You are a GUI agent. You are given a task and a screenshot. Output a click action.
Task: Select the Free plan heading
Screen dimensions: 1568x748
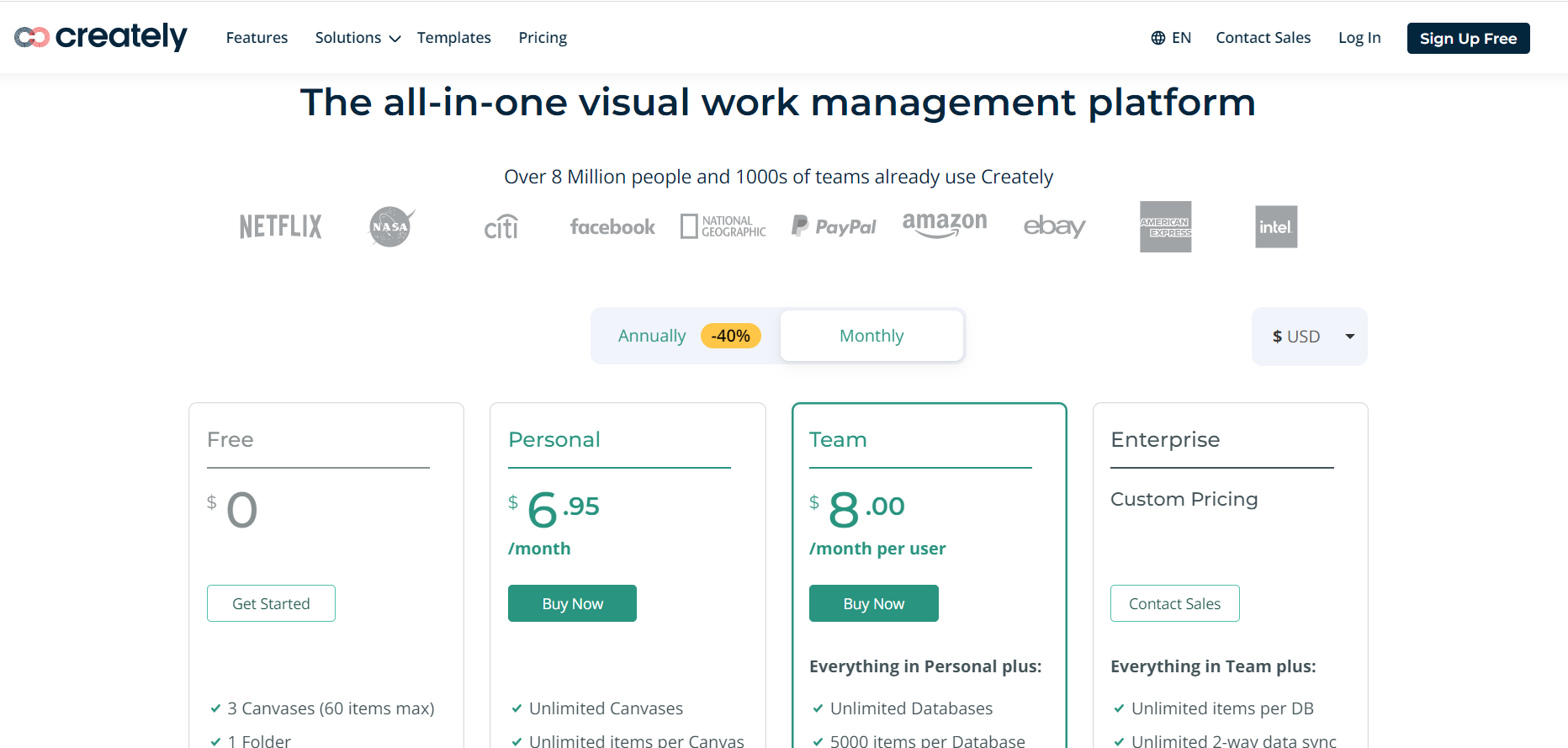pyautogui.click(x=230, y=439)
